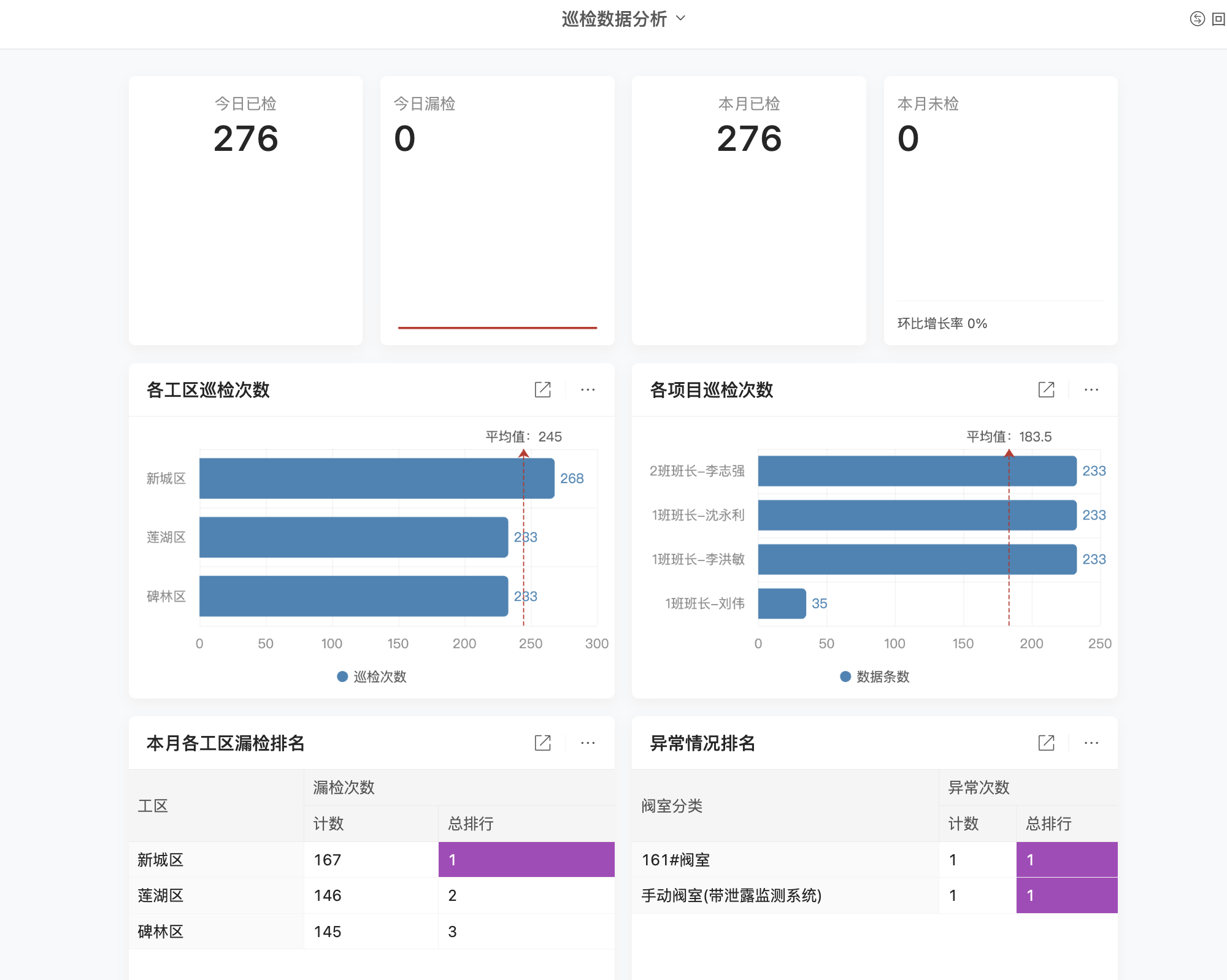The height and width of the screenshot is (980, 1227).
Task: Click the bar for 1班班长-刘伟
Action: (x=781, y=603)
